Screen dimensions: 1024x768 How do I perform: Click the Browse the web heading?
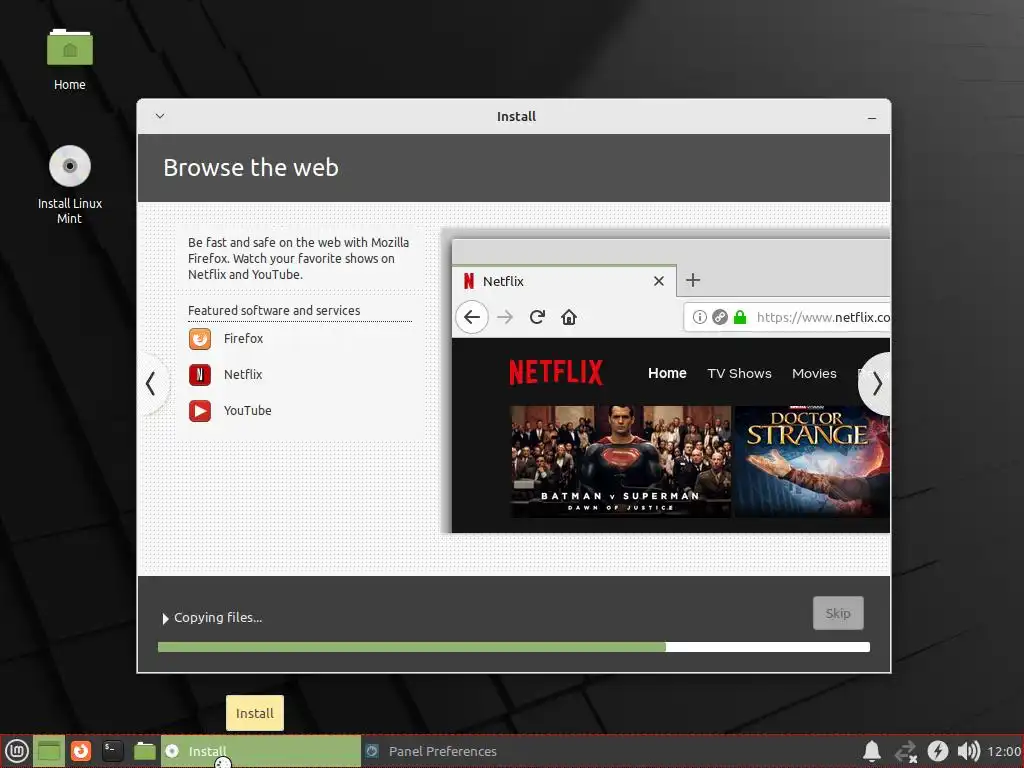[251, 168]
